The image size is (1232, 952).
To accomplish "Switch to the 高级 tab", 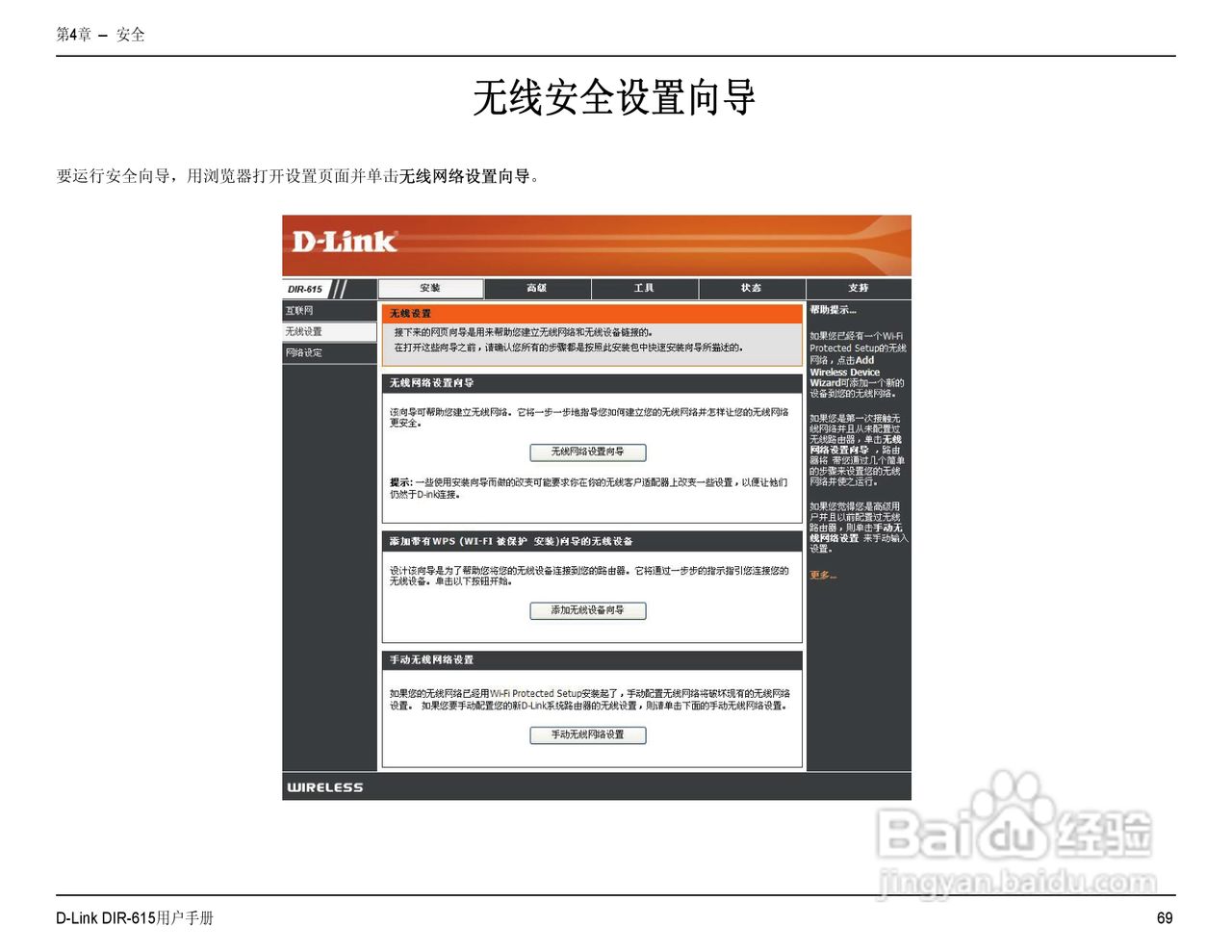I will (x=537, y=288).
